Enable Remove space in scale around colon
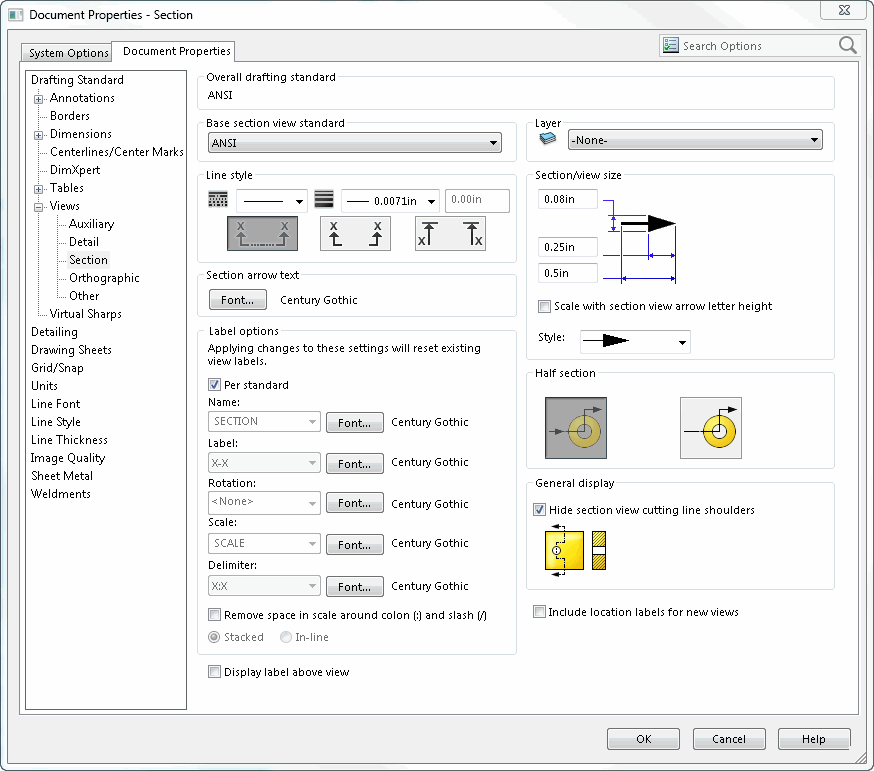874x771 pixels. (214, 614)
